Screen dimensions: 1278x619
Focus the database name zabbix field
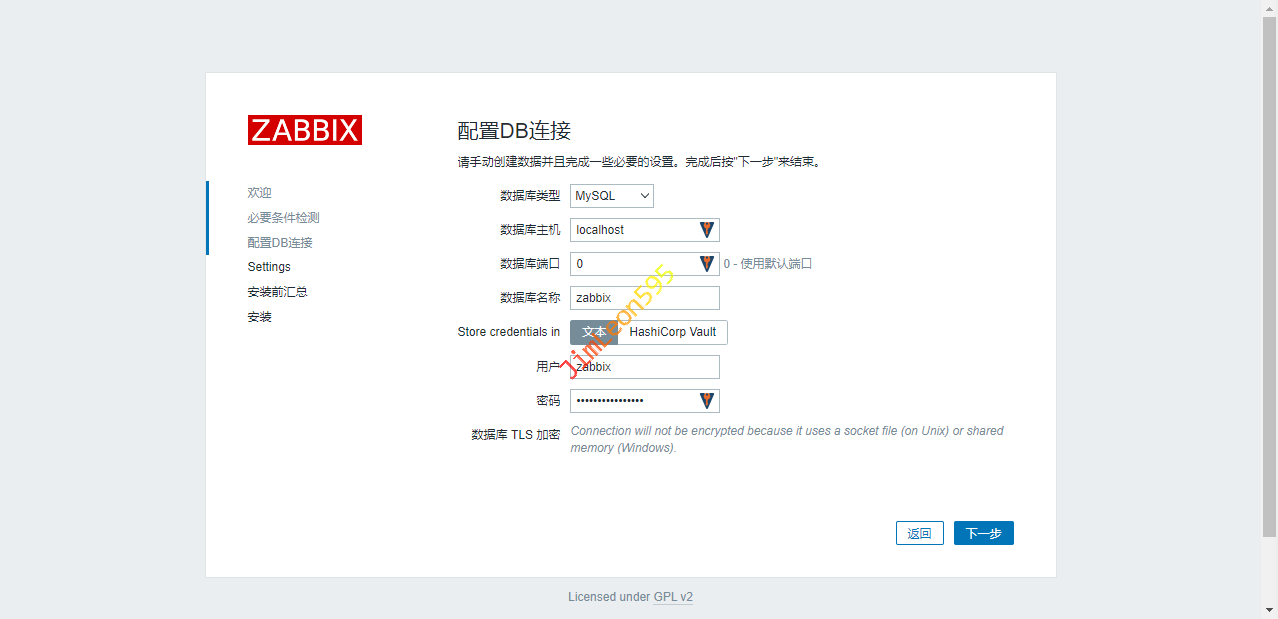(x=644, y=298)
